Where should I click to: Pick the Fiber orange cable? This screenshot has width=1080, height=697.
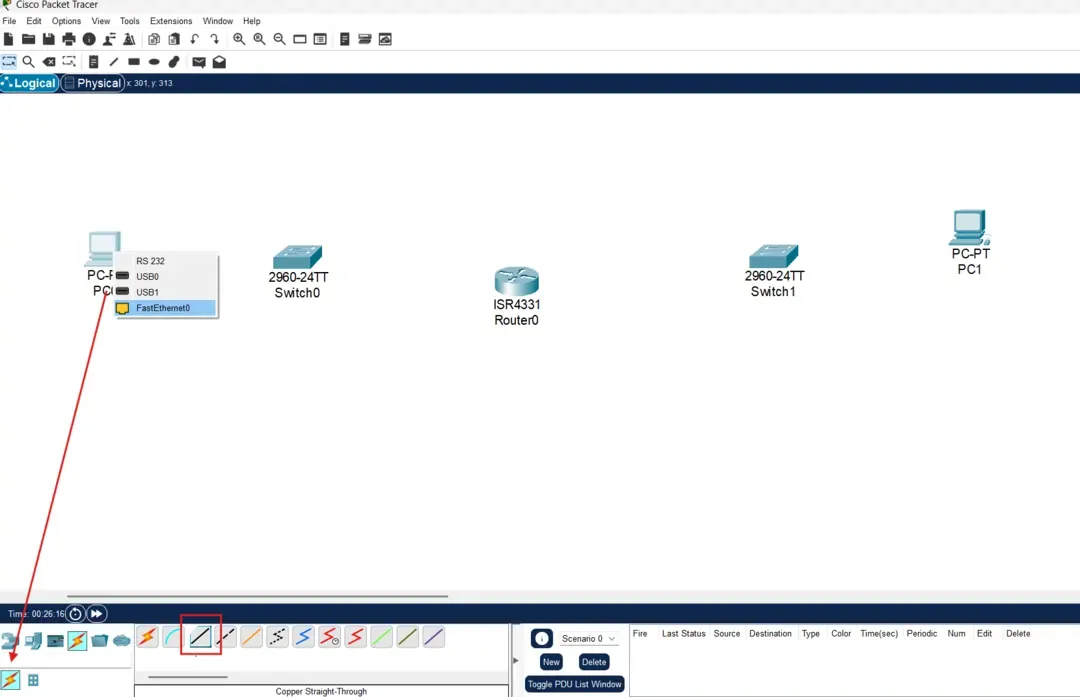[251, 637]
